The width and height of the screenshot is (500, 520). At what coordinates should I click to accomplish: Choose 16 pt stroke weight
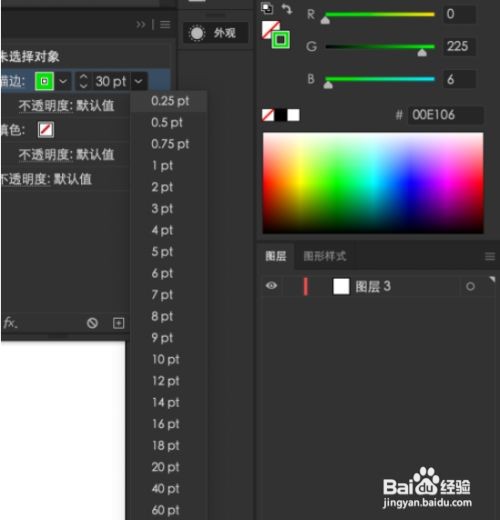coord(166,424)
